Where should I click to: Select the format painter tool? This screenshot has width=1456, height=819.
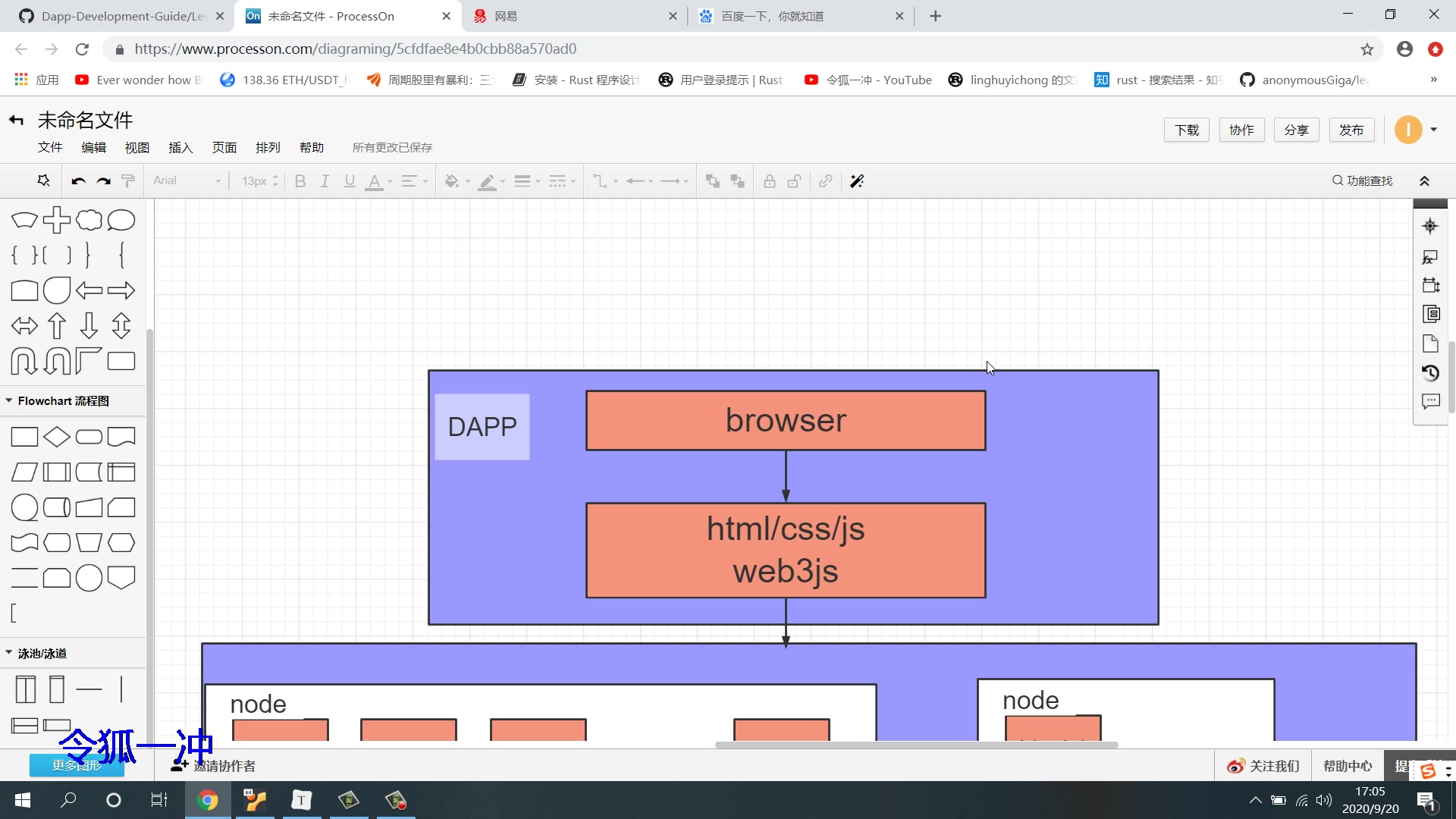(128, 180)
